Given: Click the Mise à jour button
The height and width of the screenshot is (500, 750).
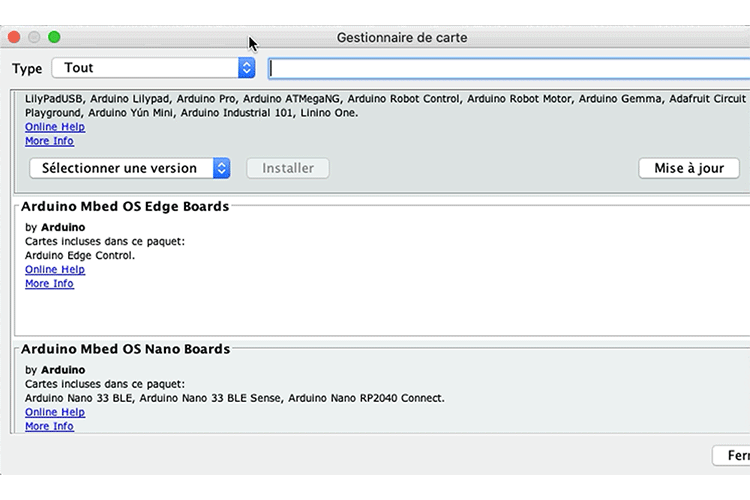Looking at the screenshot, I should pos(689,168).
